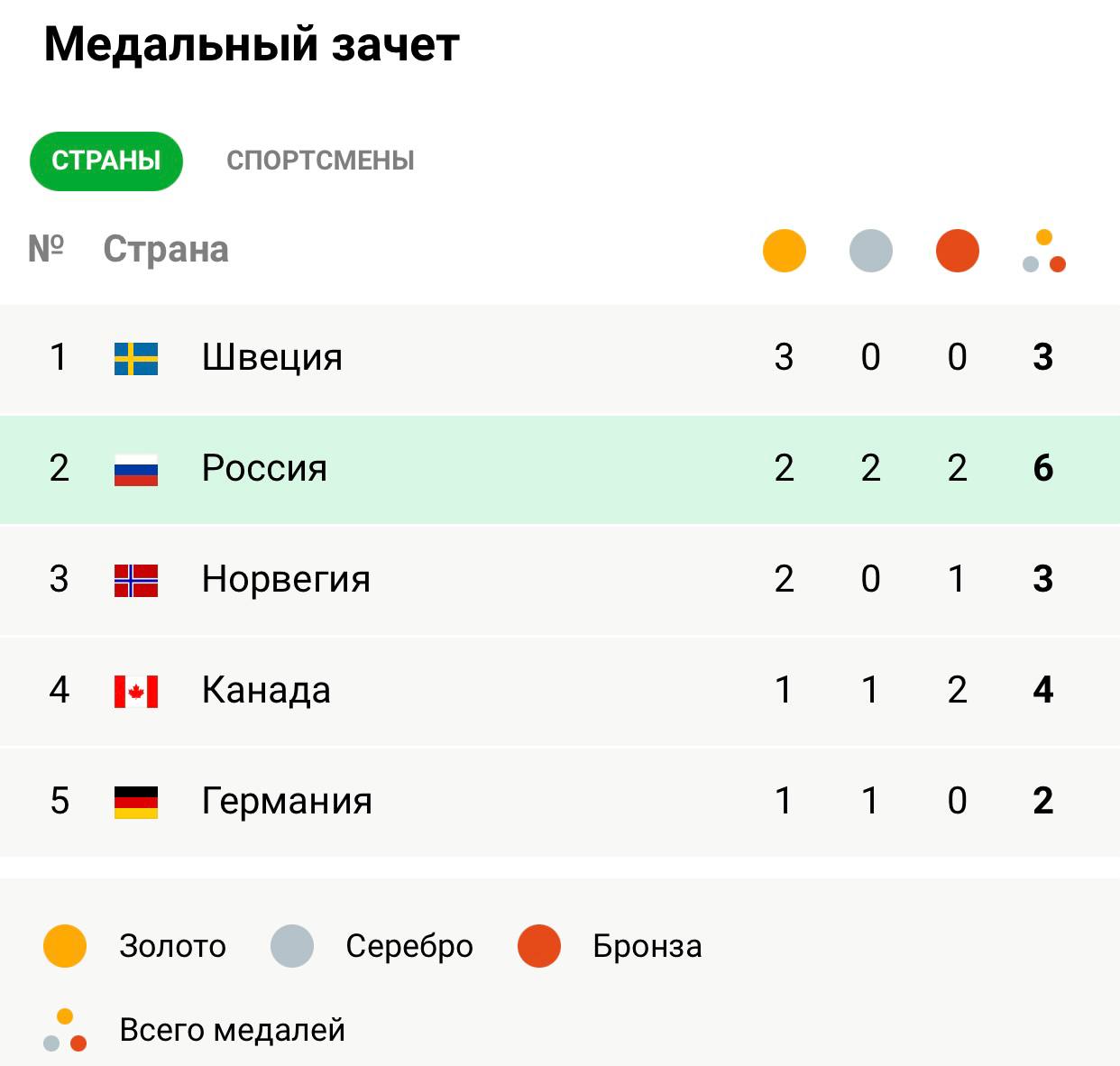Select the Норвегия country name
The image size is (1120, 1066).
(x=286, y=579)
